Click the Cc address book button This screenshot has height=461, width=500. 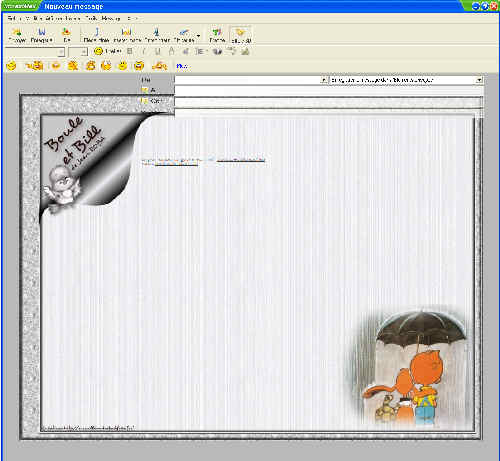click(152, 101)
